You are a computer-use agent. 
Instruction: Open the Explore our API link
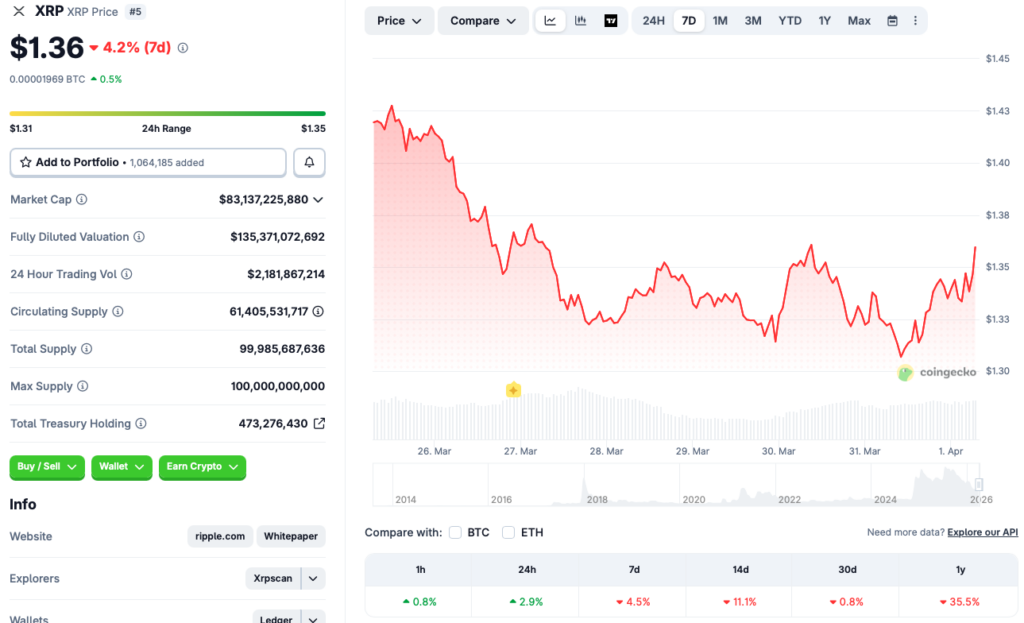(981, 532)
